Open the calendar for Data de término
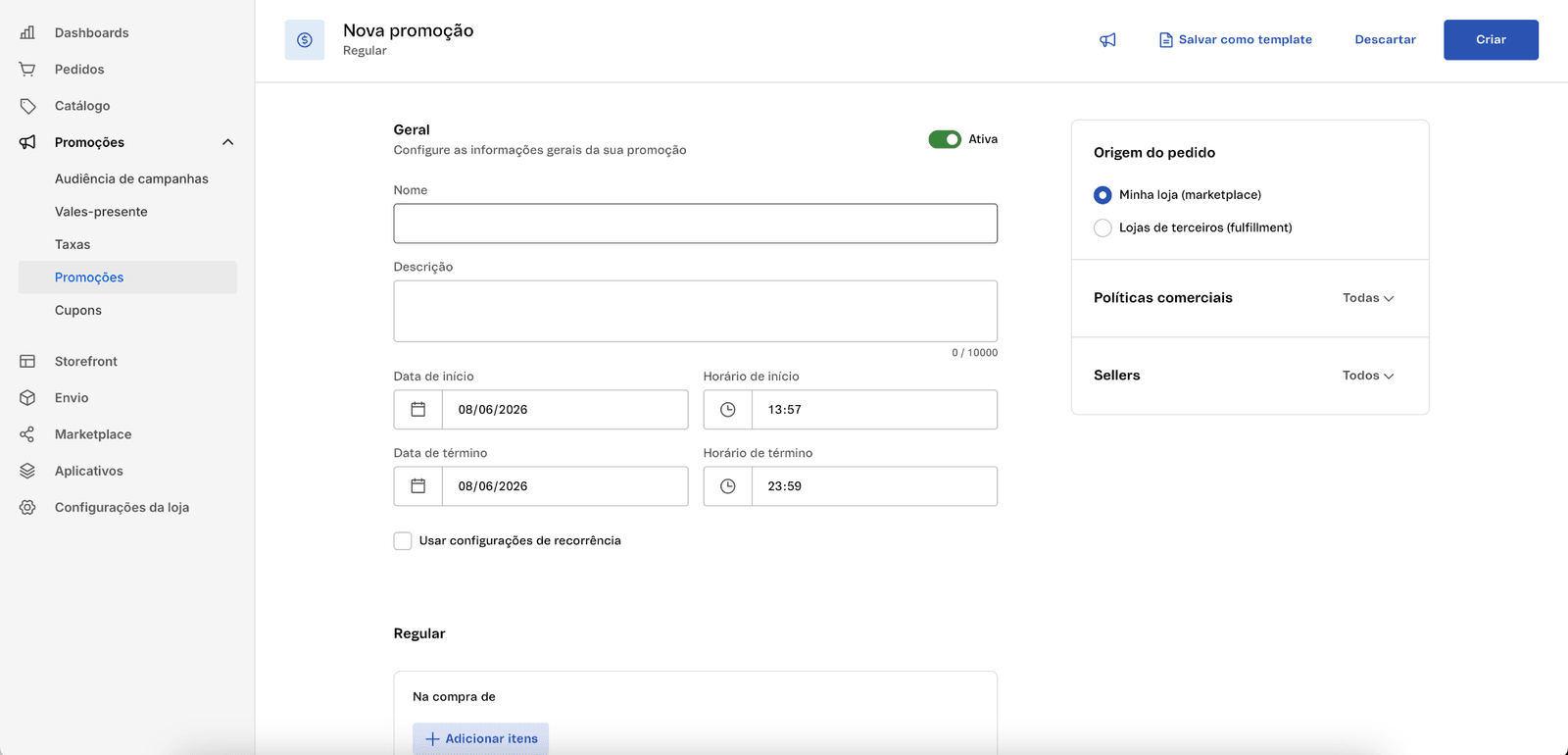This screenshot has width=1568, height=755. pos(418,486)
